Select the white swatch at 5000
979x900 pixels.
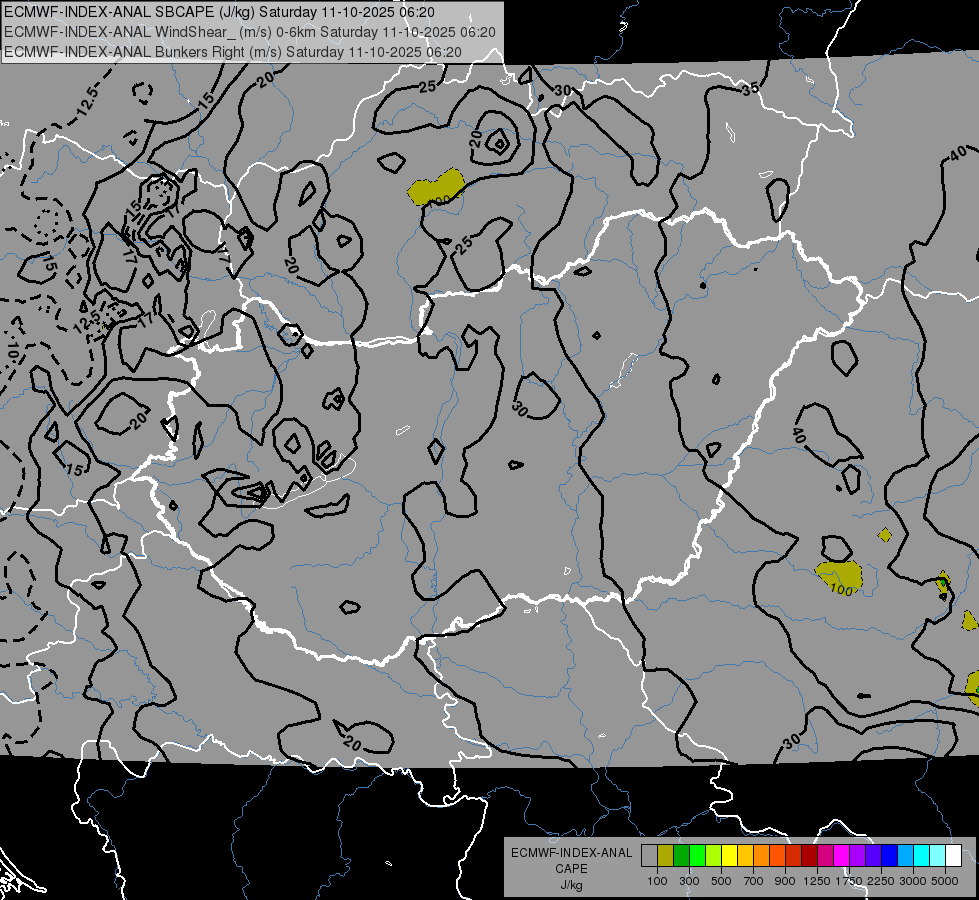[953, 855]
